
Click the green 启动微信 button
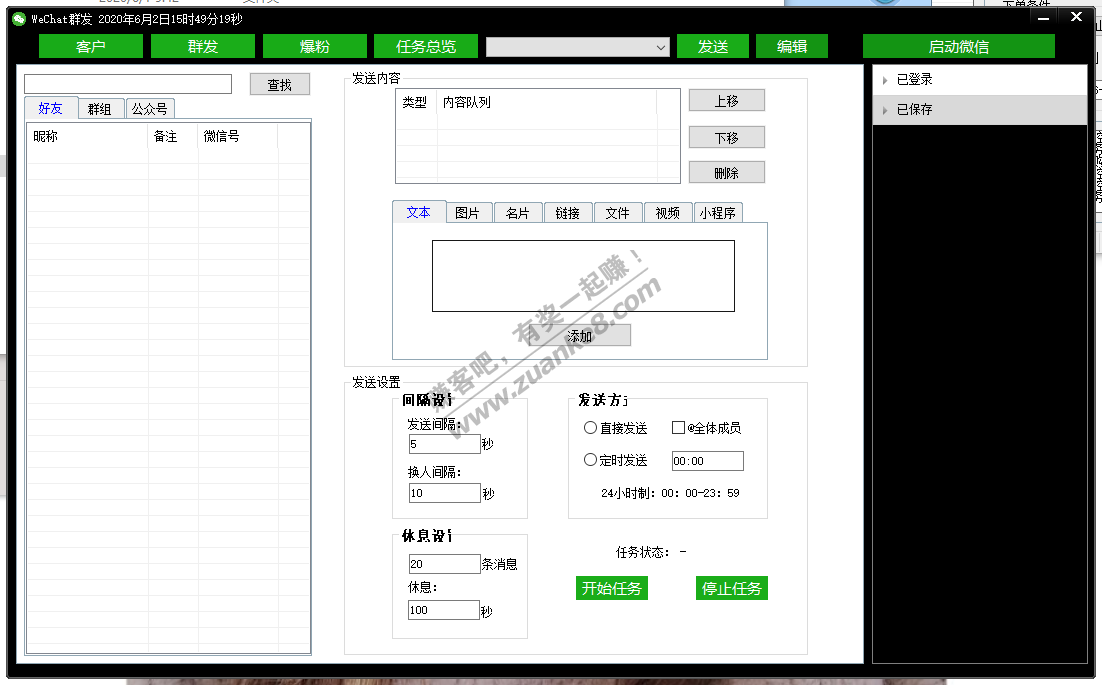[958, 47]
